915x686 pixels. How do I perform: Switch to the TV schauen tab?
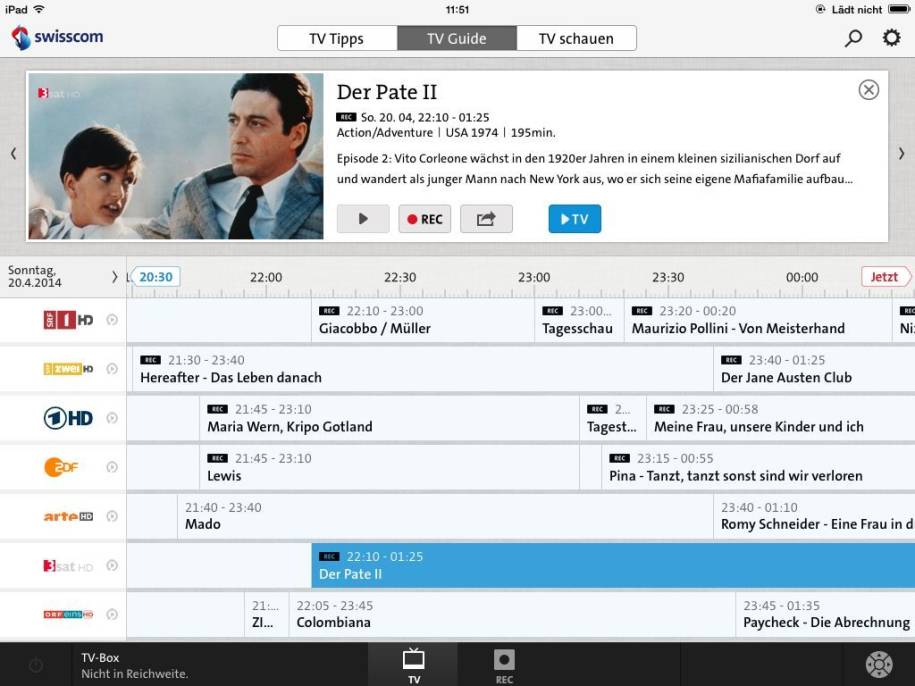[x=576, y=38]
